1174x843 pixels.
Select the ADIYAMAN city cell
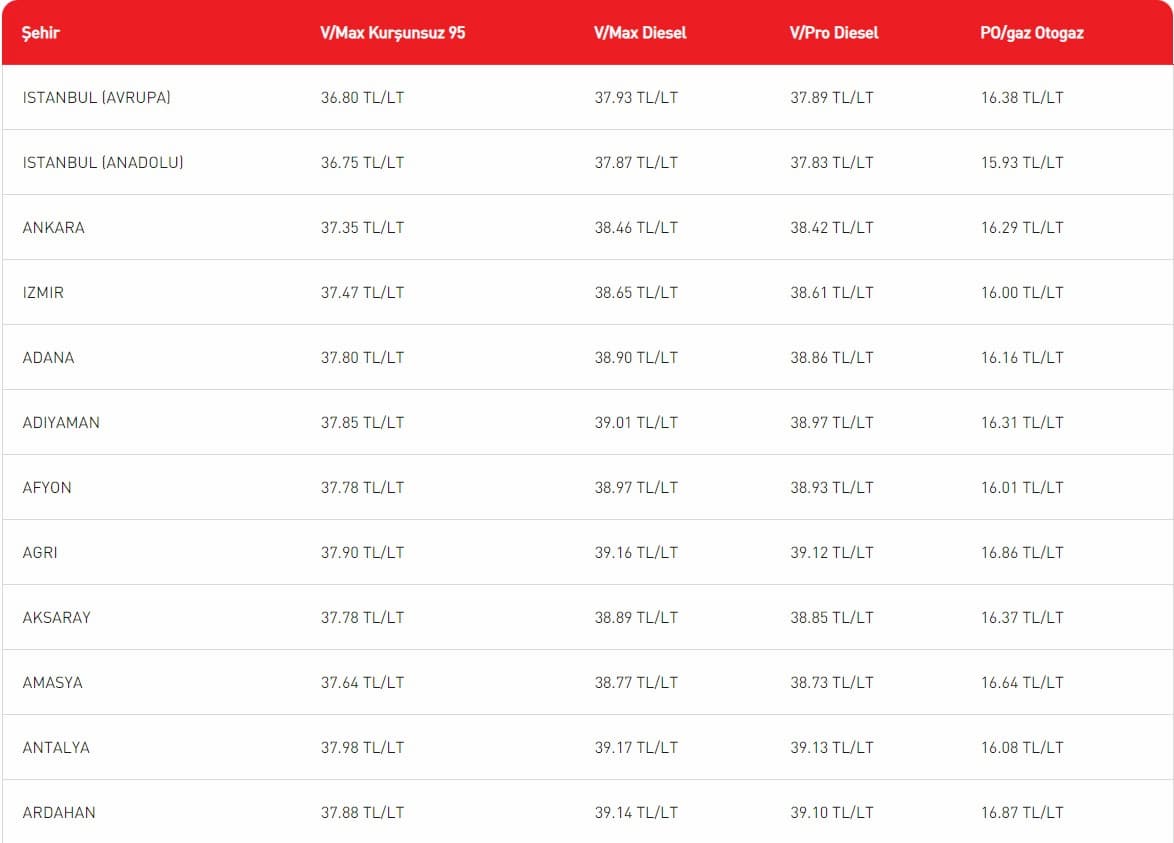pyautogui.click(x=61, y=423)
